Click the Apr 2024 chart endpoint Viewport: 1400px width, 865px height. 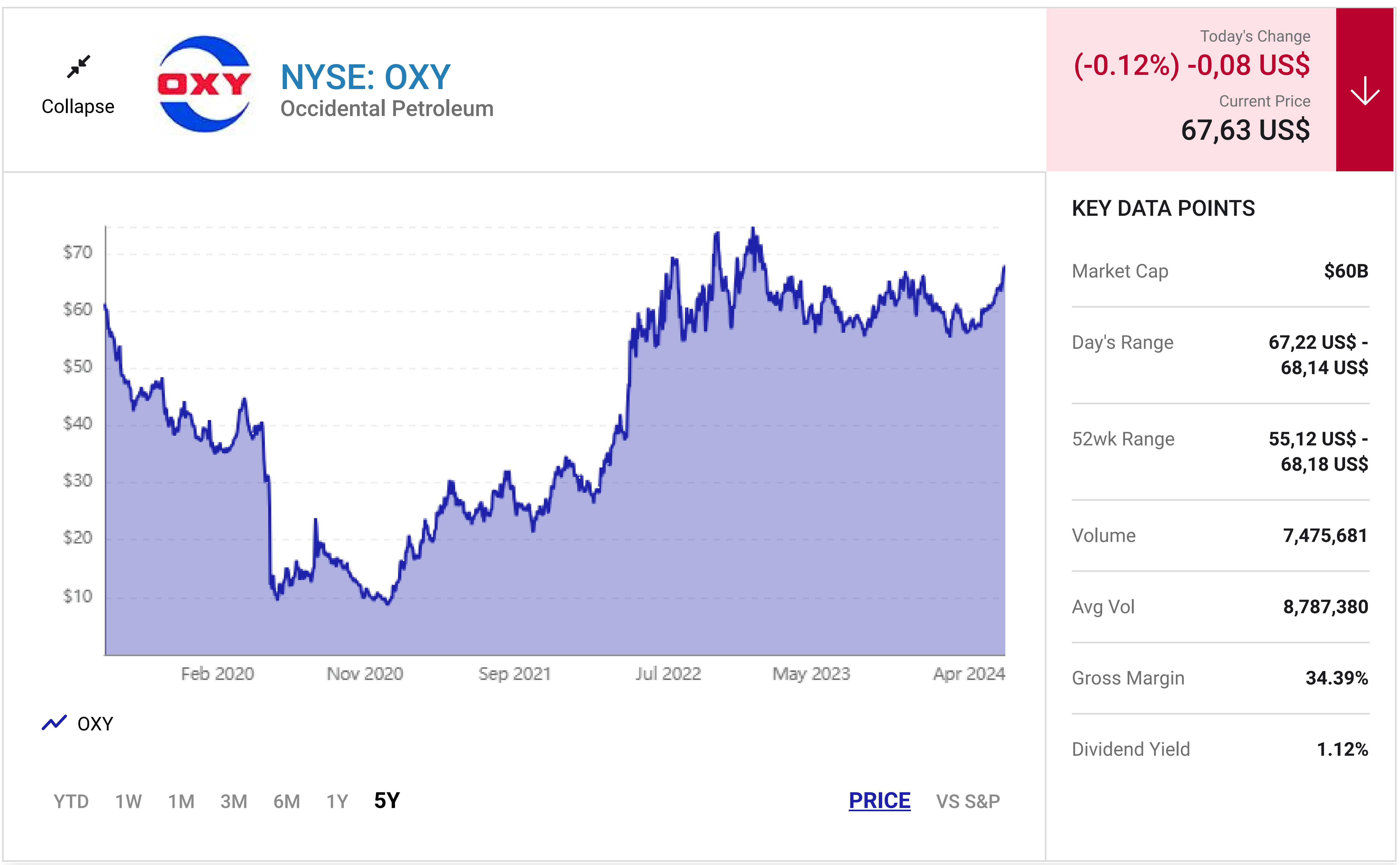click(1003, 267)
